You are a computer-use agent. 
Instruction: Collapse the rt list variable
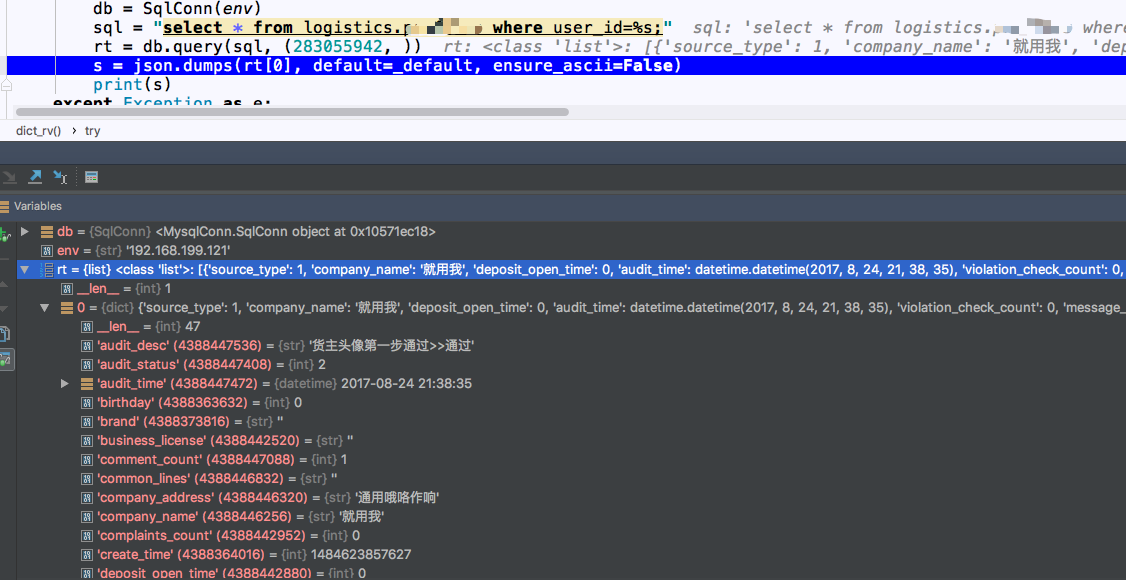click(24, 269)
